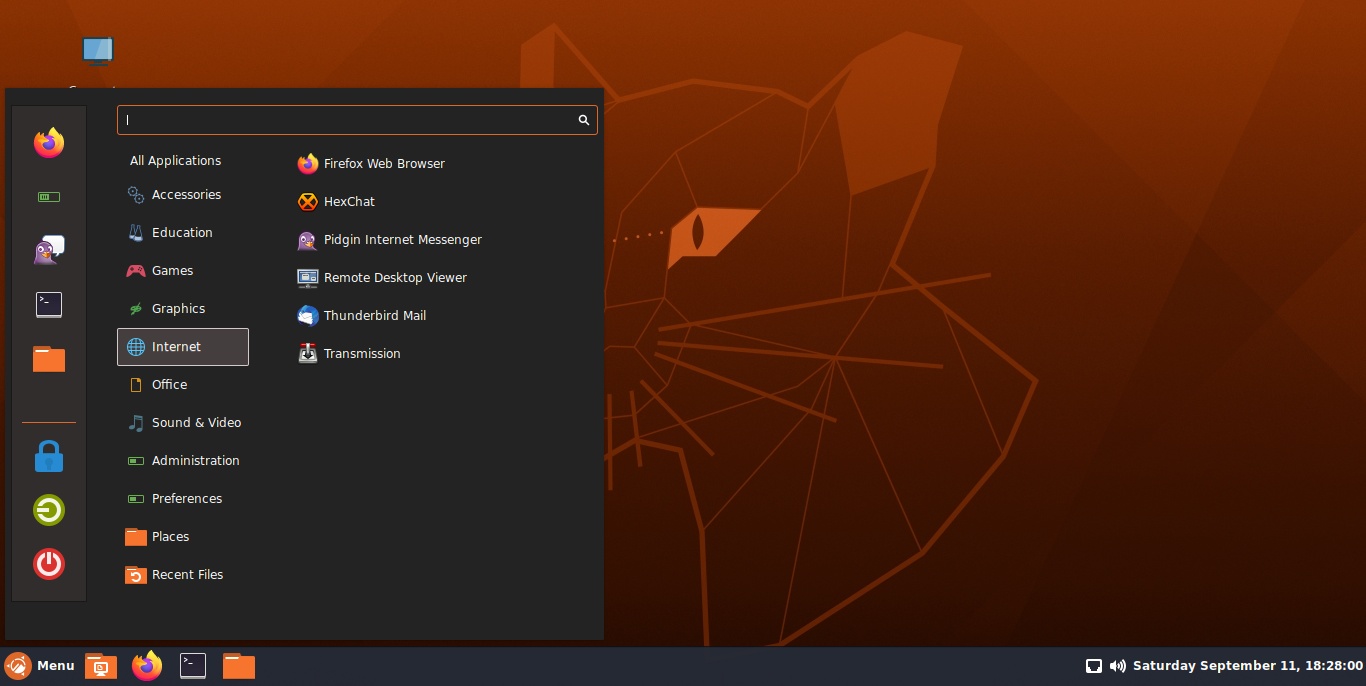
Task: Click the green Log Out icon
Action: point(49,510)
